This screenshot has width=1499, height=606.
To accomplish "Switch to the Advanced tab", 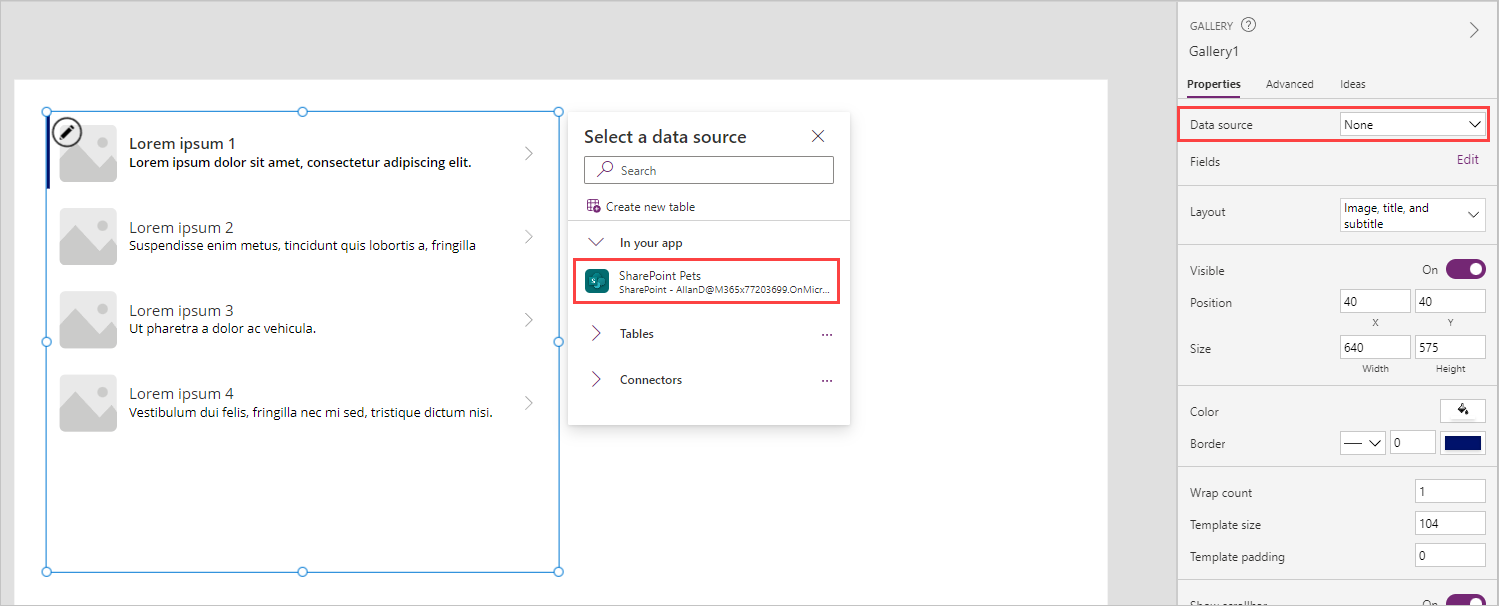I will 1289,84.
